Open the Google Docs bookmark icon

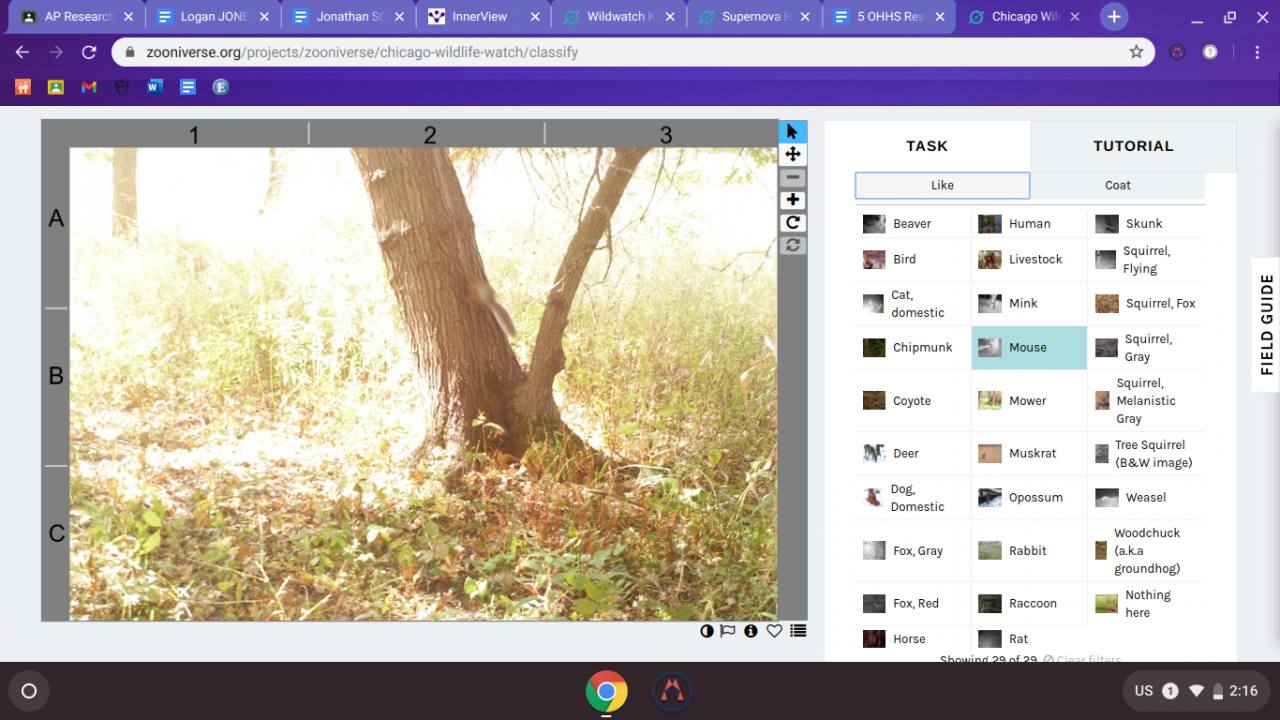click(188, 87)
